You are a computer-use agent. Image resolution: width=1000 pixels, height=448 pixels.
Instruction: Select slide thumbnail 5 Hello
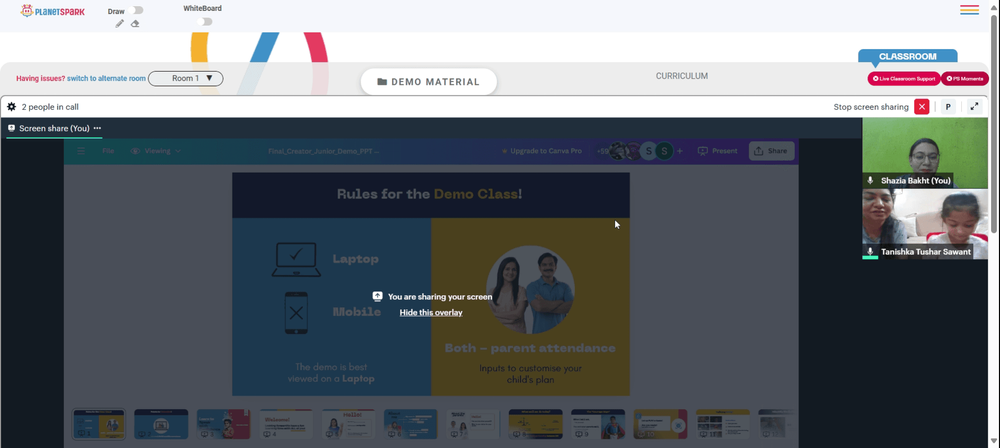pyautogui.click(x=348, y=424)
